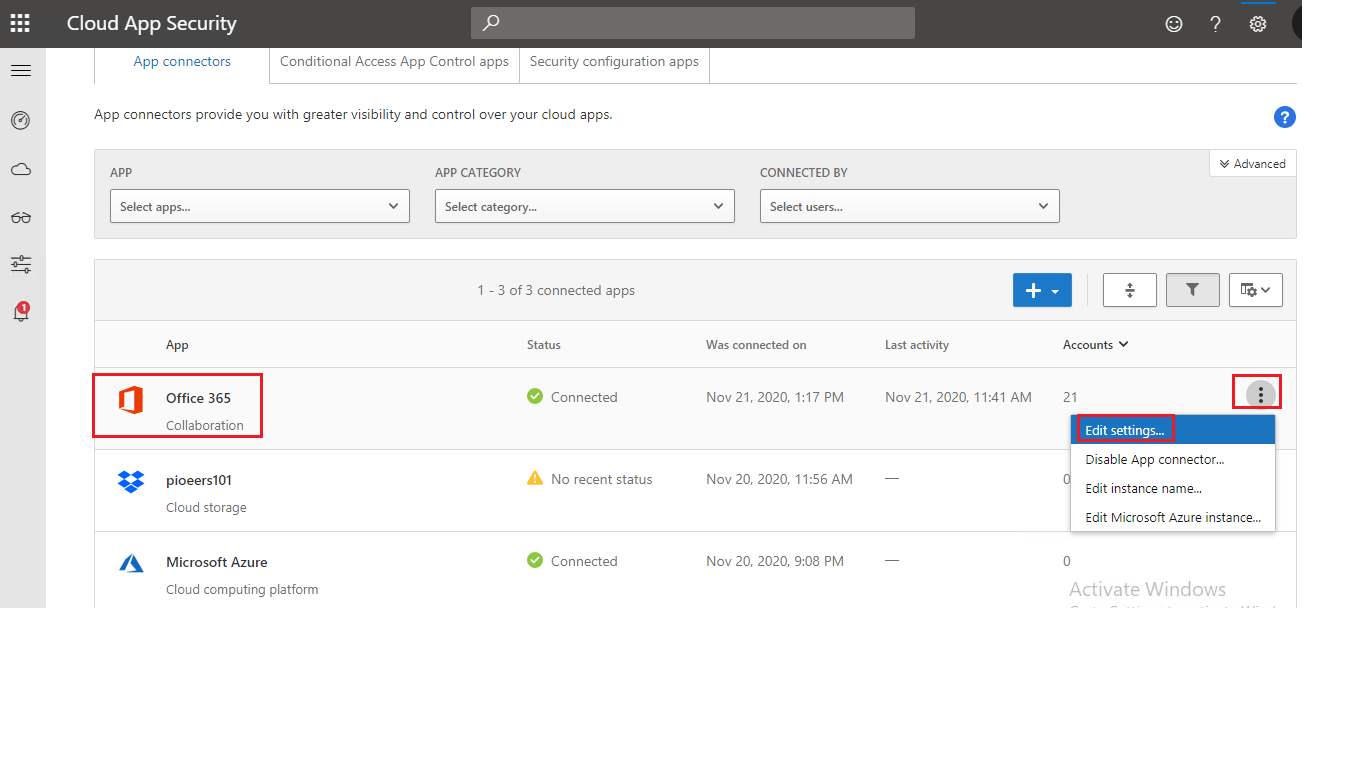Viewport: 1366px width, 768px height.
Task: Switch to Conditional Access App Control apps tab
Action: (394, 62)
